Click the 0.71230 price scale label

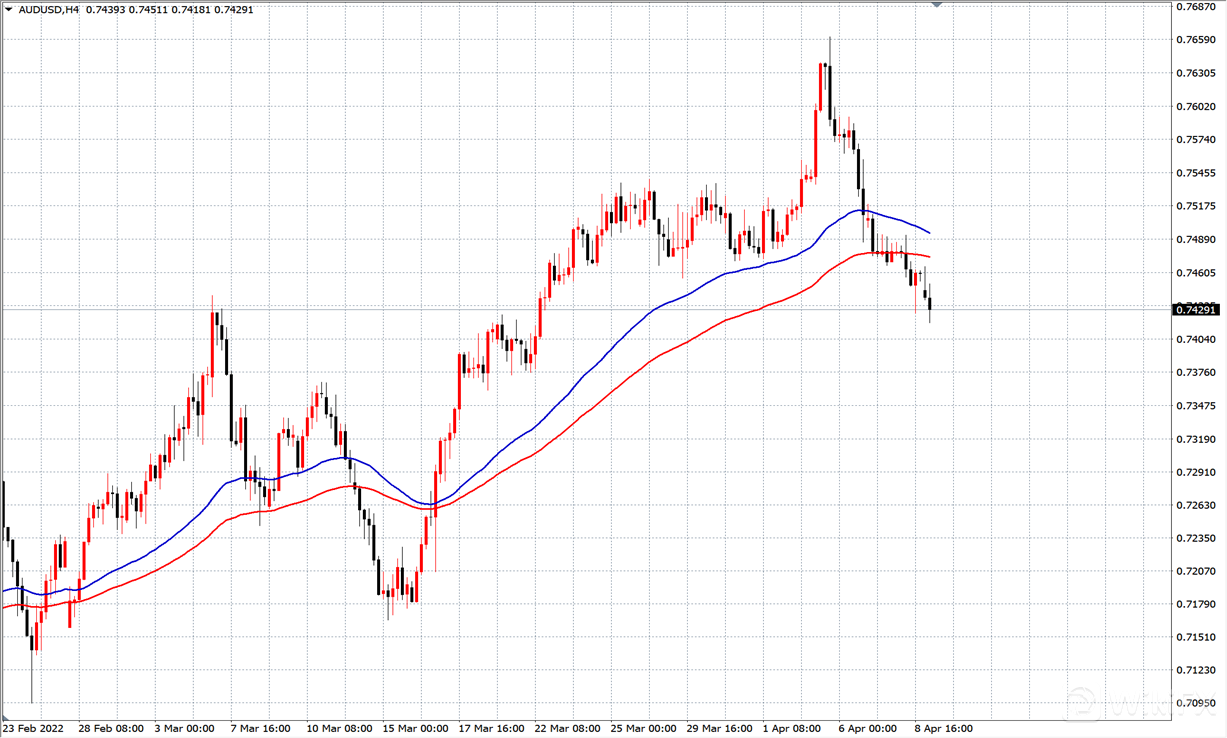[x=1195, y=670]
